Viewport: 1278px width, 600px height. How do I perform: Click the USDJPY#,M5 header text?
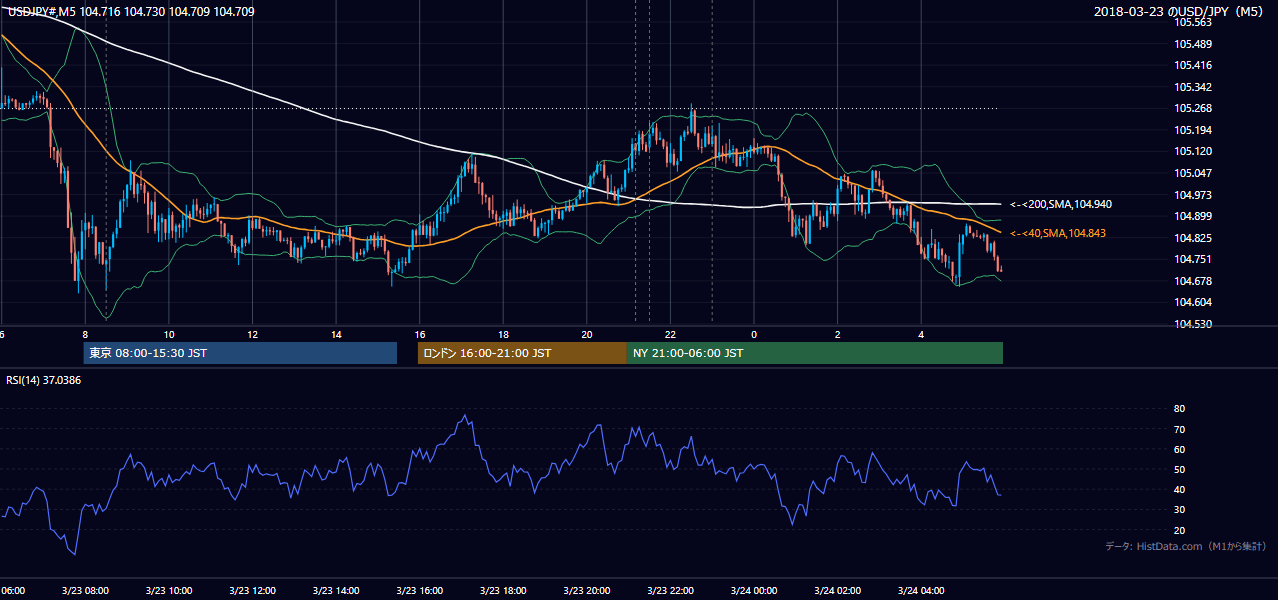click(130, 11)
